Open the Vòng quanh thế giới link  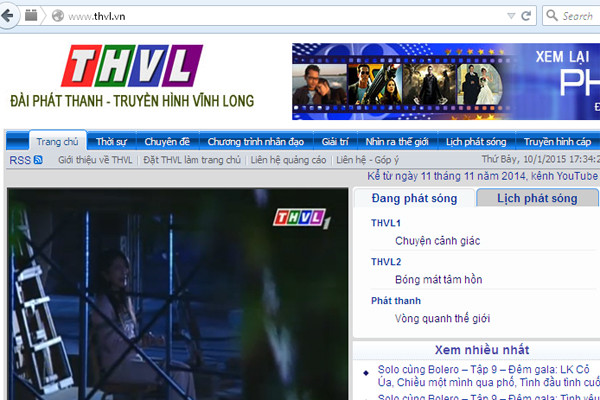coord(442,319)
